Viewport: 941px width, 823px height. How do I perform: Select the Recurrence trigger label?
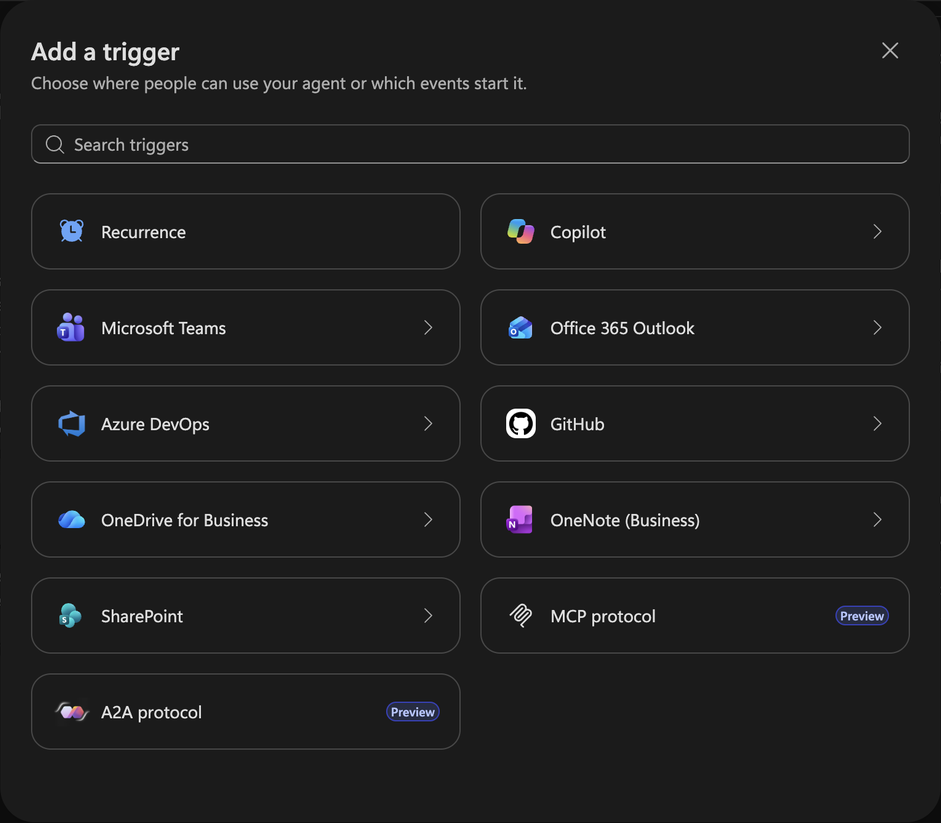[143, 232]
